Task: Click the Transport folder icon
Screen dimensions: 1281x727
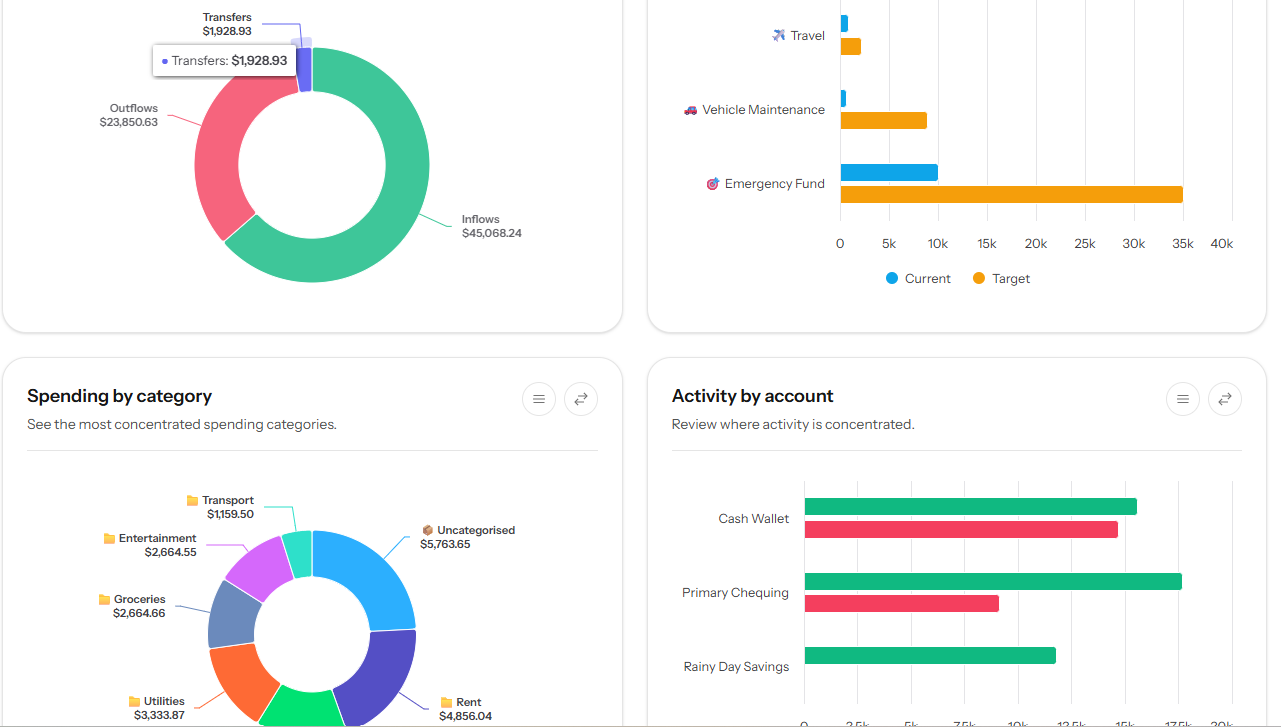Action: (192, 500)
